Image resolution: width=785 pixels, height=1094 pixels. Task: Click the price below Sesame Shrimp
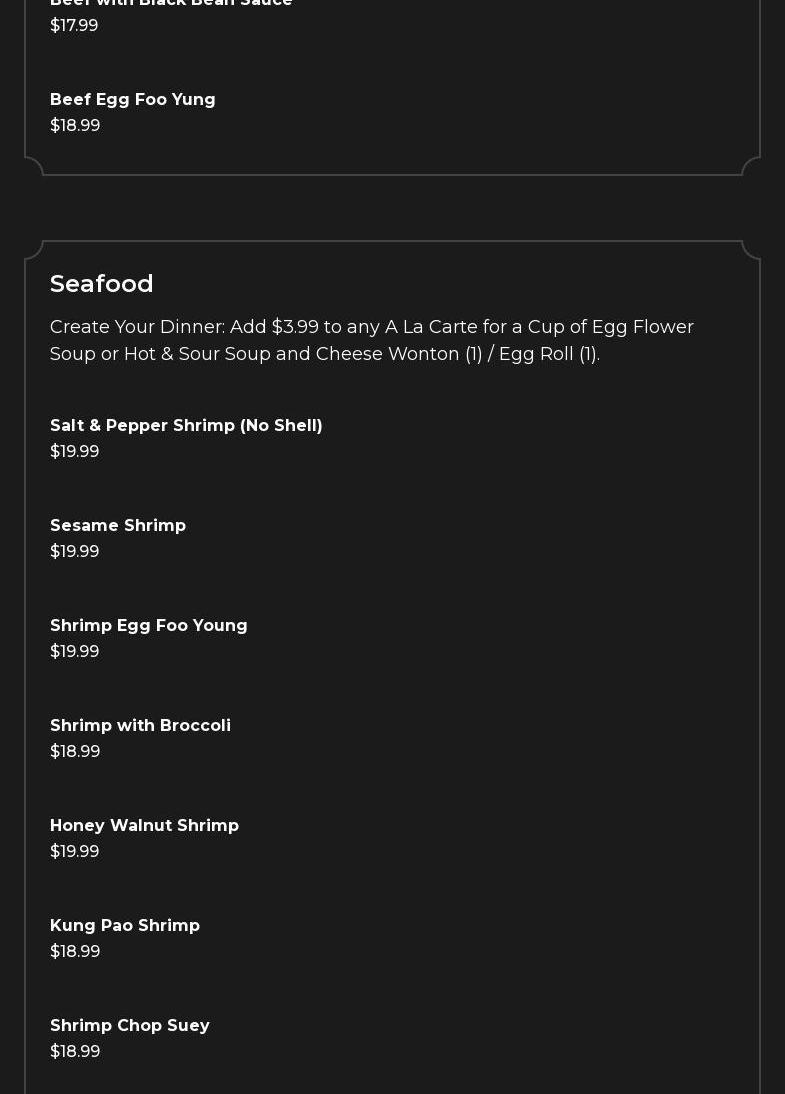(x=75, y=551)
